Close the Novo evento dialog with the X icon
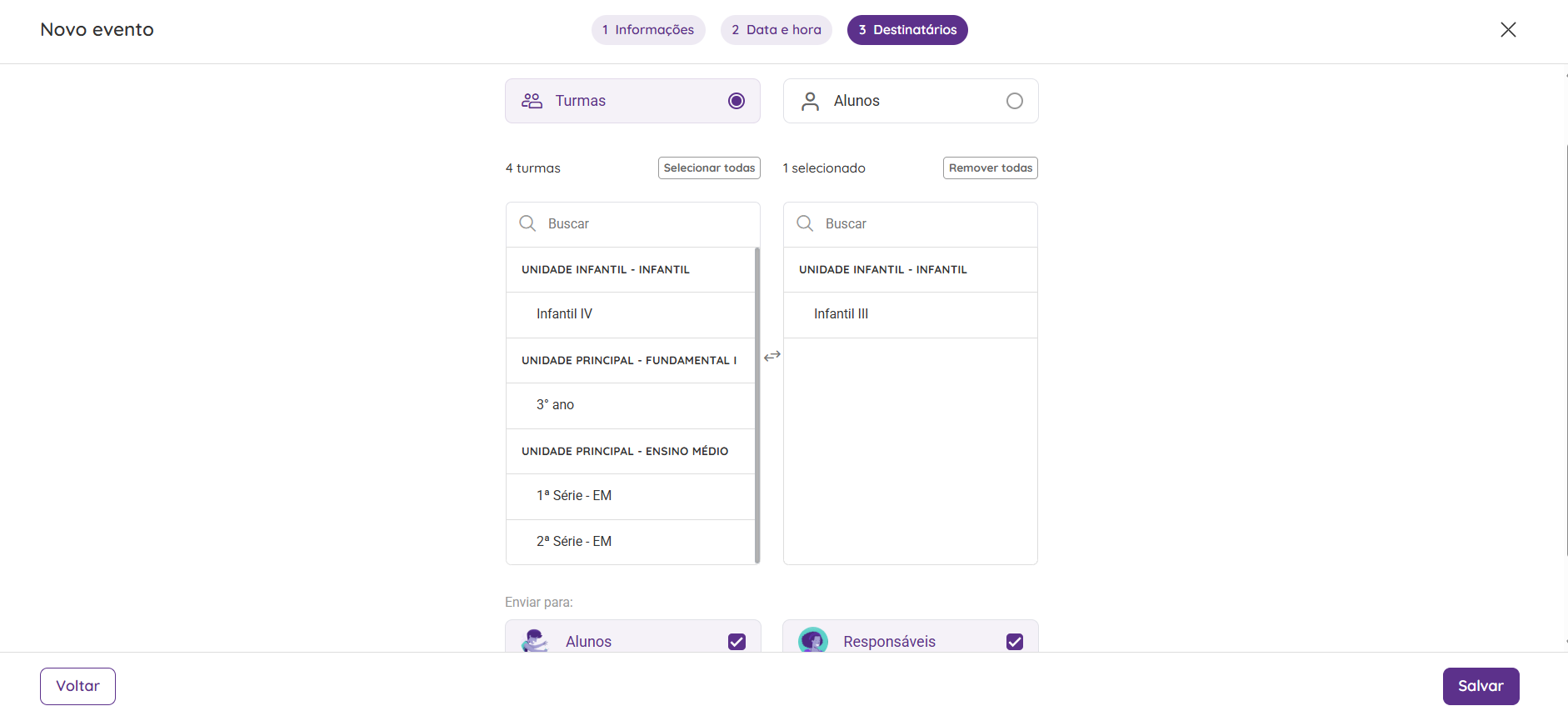Image resolution: width=1568 pixels, height=716 pixels. [x=1508, y=30]
